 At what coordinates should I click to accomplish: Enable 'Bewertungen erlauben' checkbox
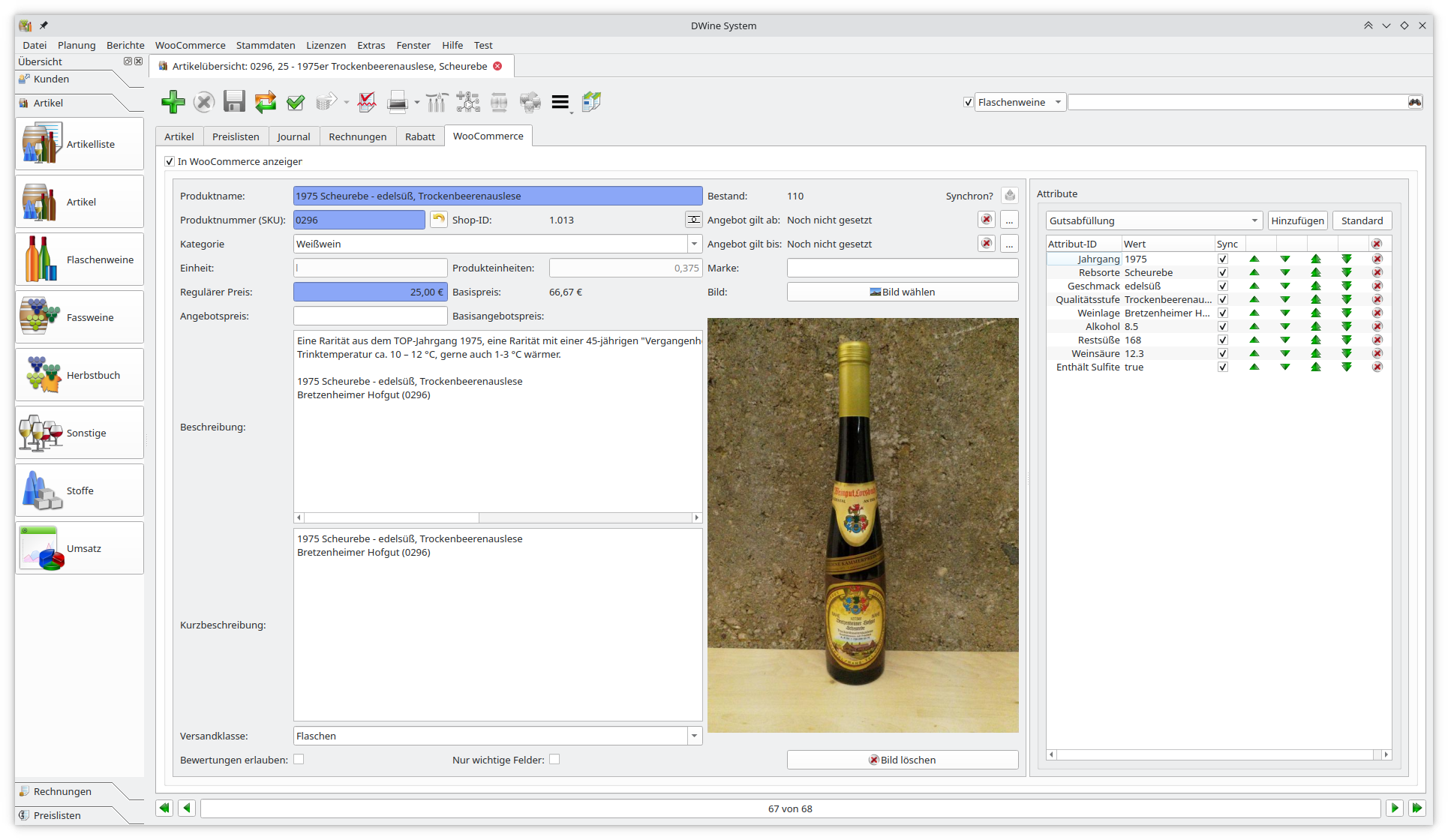click(x=299, y=759)
